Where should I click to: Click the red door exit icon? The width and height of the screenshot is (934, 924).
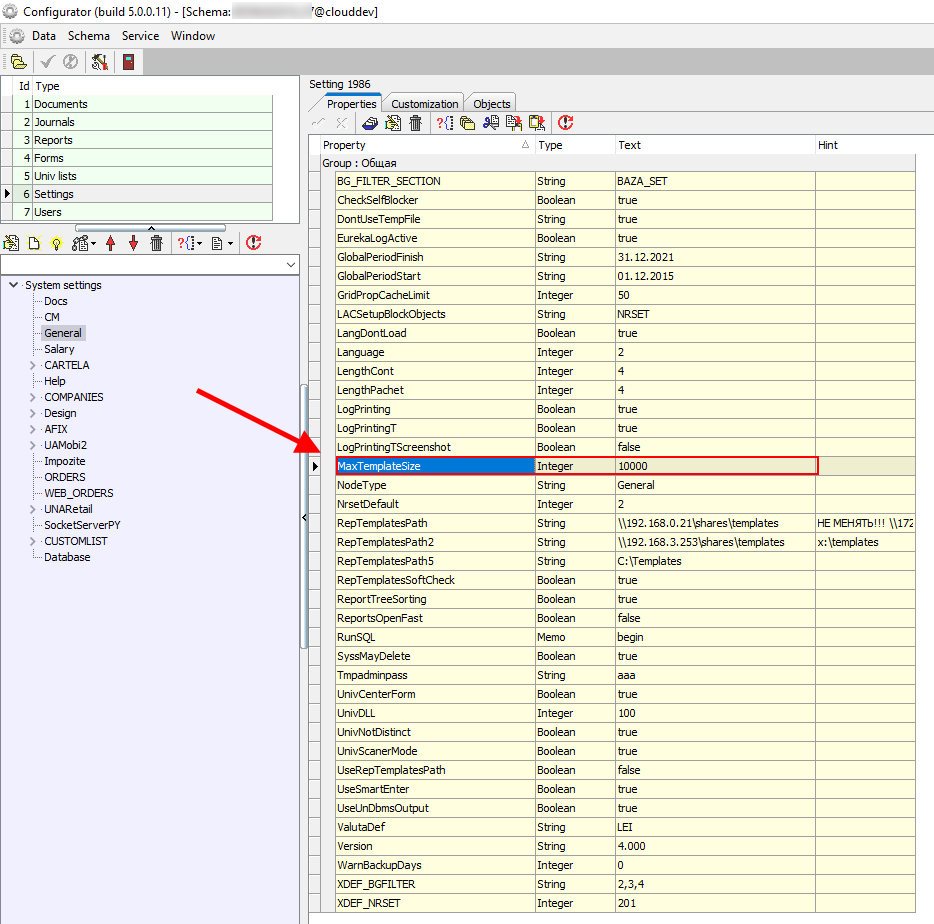click(x=128, y=61)
